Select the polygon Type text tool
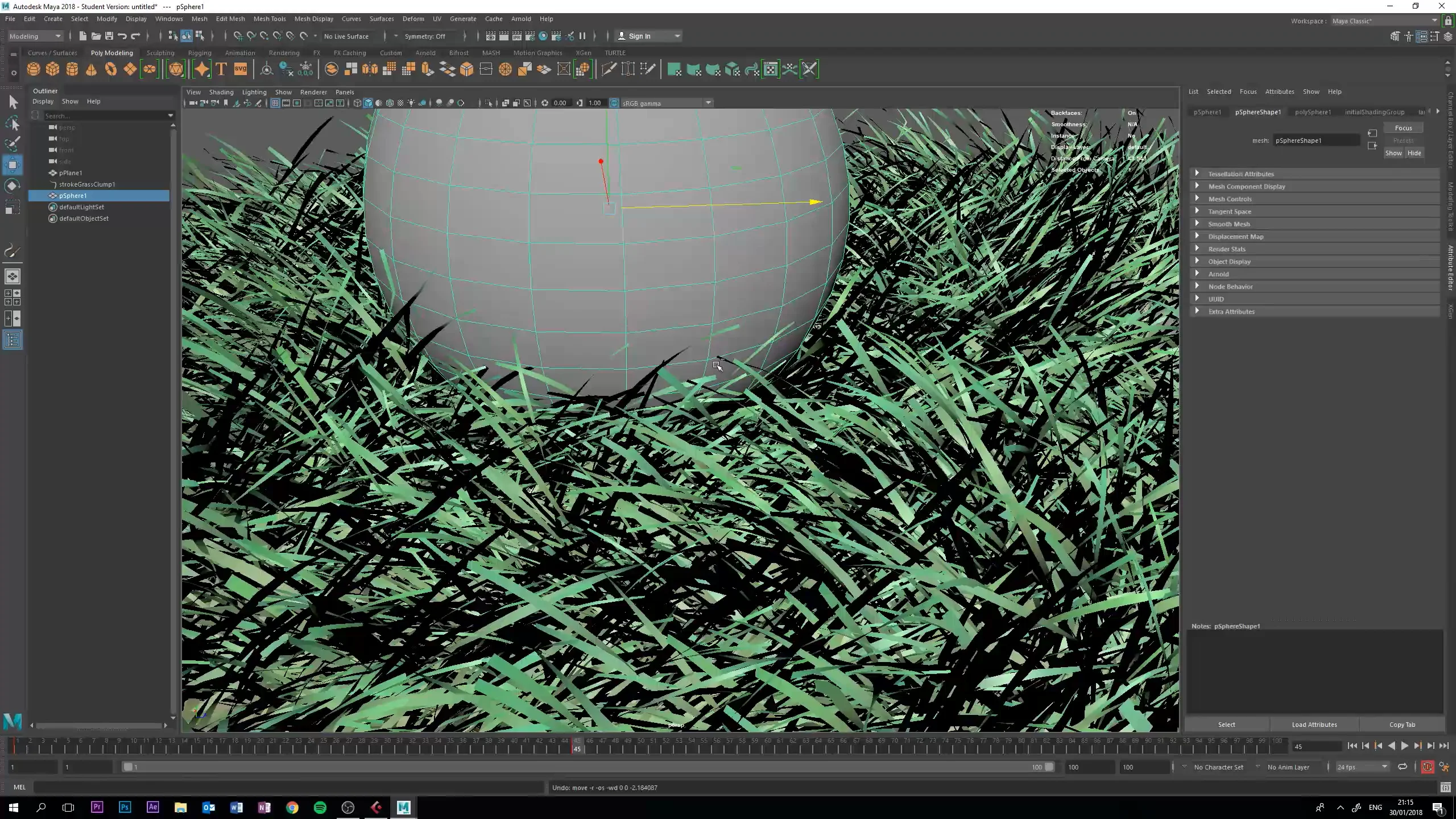The width and height of the screenshot is (1456, 819). [x=221, y=69]
